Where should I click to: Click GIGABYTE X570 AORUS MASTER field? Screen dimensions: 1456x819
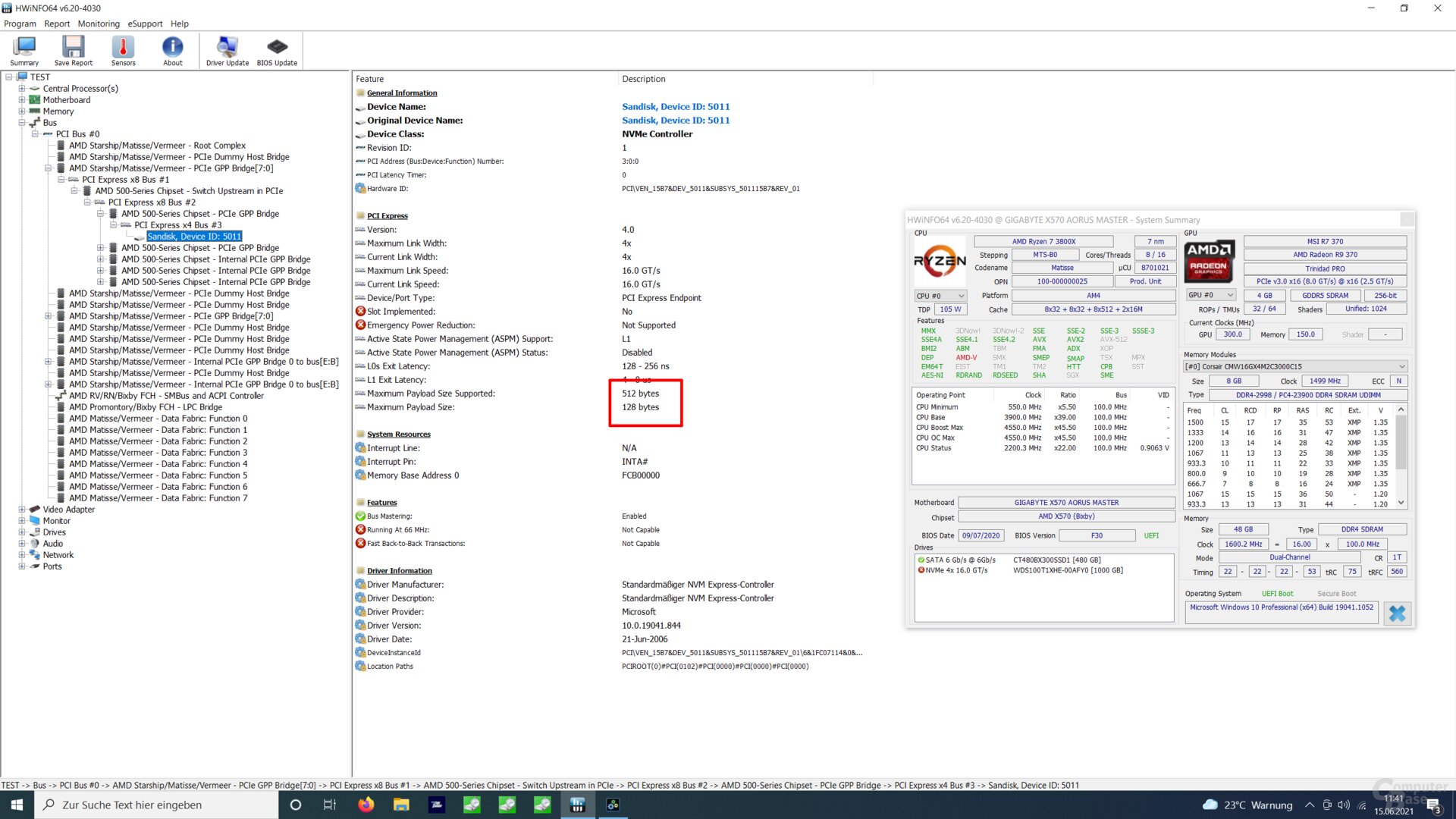(1066, 503)
